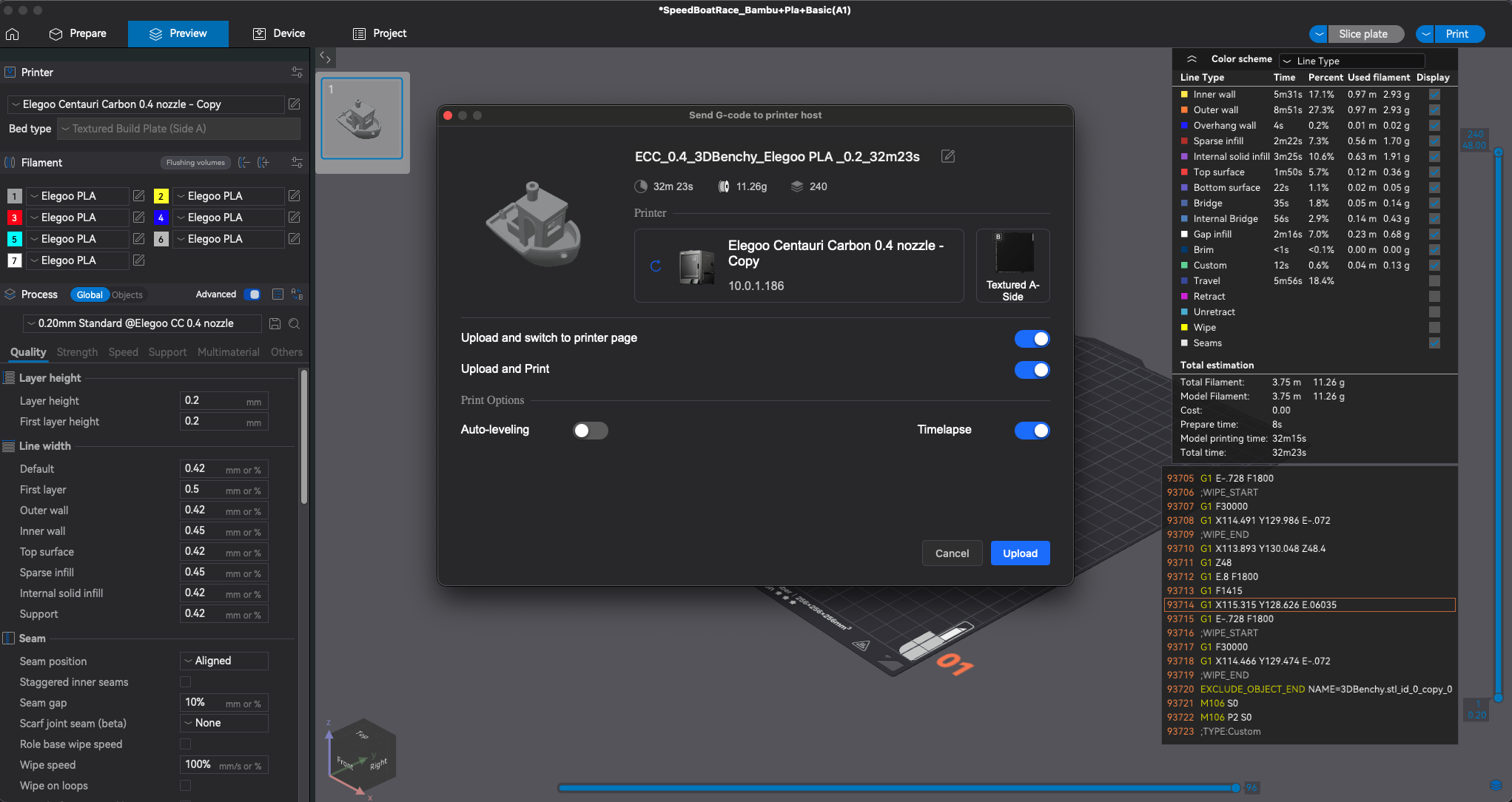The width and height of the screenshot is (1512, 802).
Task: Enable Auto-leveling toggle
Action: (590, 431)
